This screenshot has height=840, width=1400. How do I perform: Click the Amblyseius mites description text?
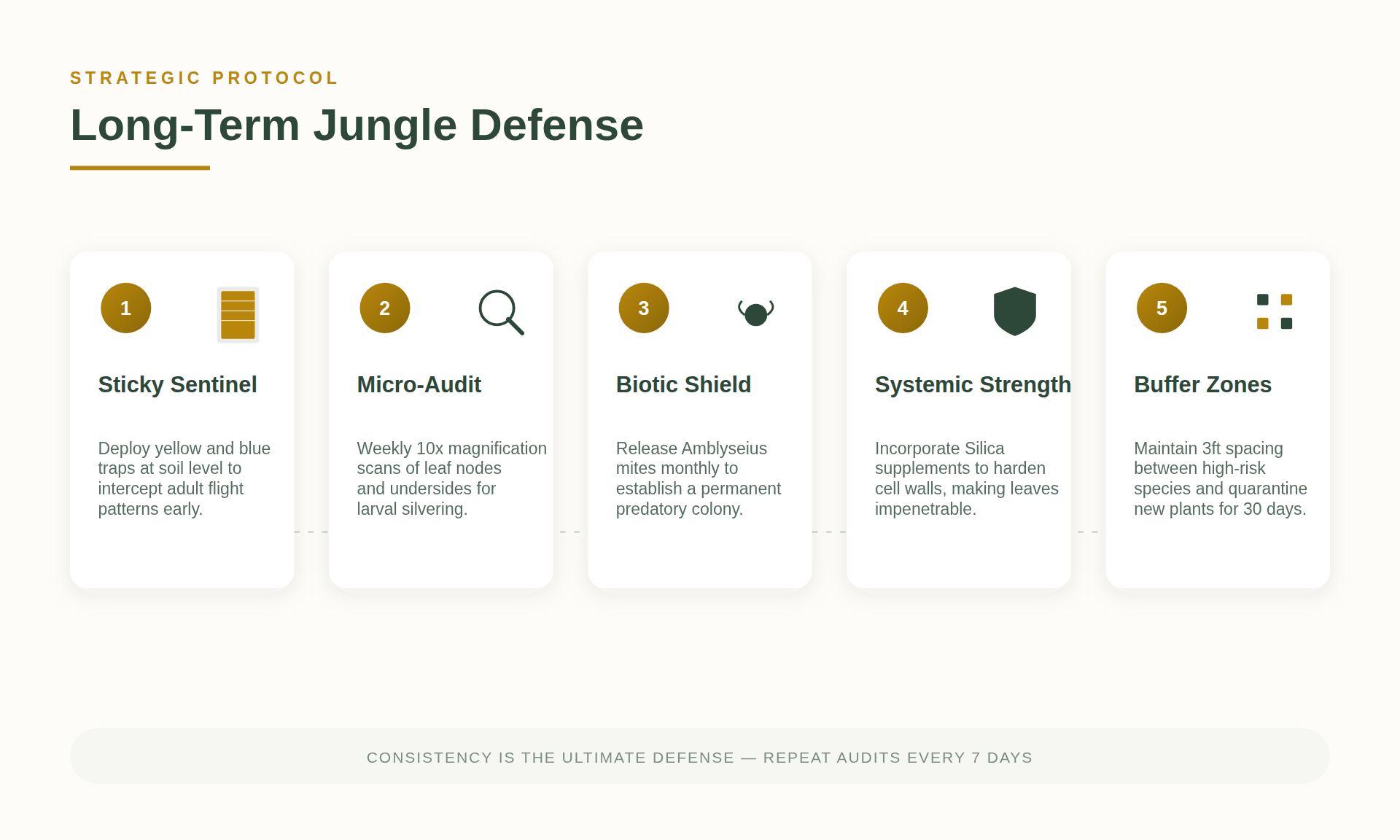(x=698, y=478)
